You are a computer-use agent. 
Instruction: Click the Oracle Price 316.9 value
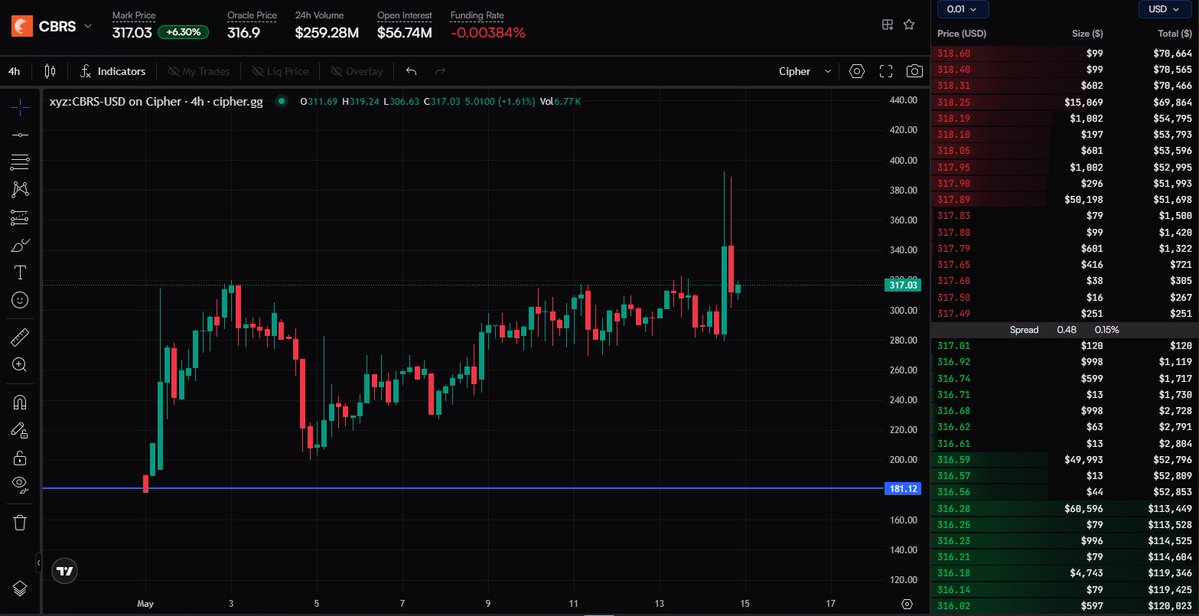click(245, 33)
